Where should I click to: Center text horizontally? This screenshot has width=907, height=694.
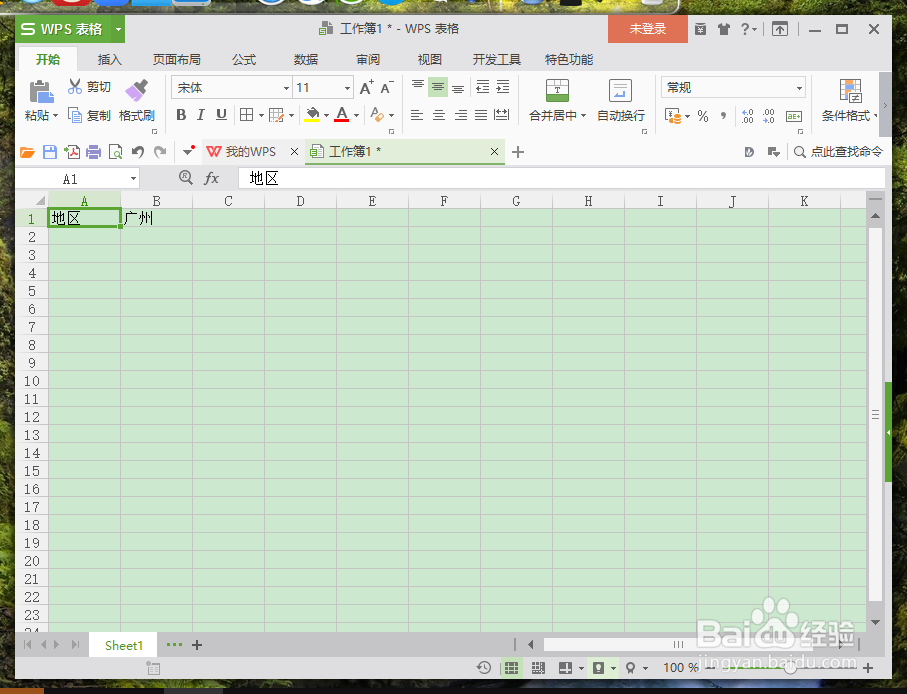click(439, 115)
